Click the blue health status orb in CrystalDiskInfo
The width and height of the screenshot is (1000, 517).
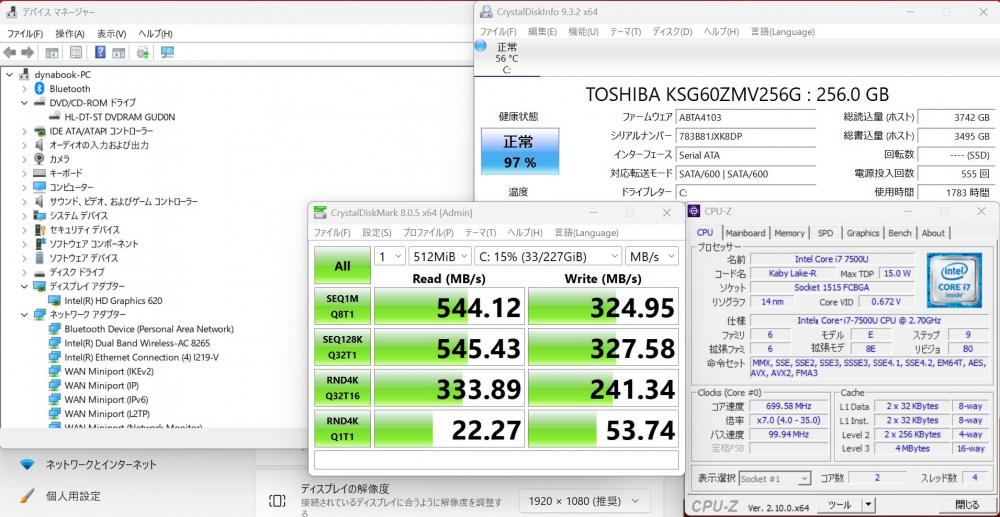(x=480, y=46)
